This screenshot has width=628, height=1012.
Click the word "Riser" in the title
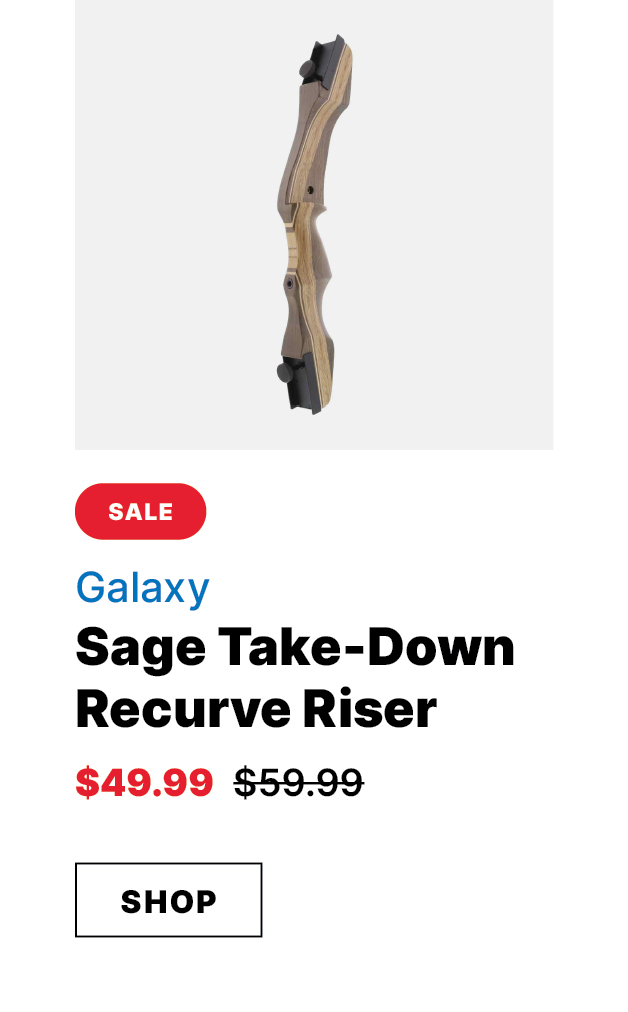[x=370, y=709]
